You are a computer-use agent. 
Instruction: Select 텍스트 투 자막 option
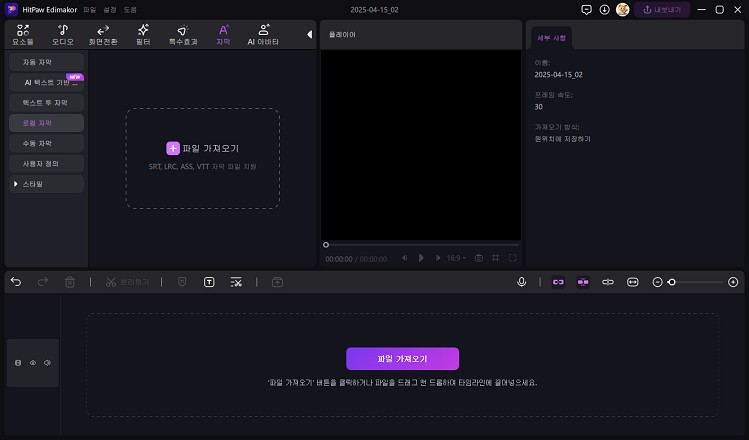point(46,103)
